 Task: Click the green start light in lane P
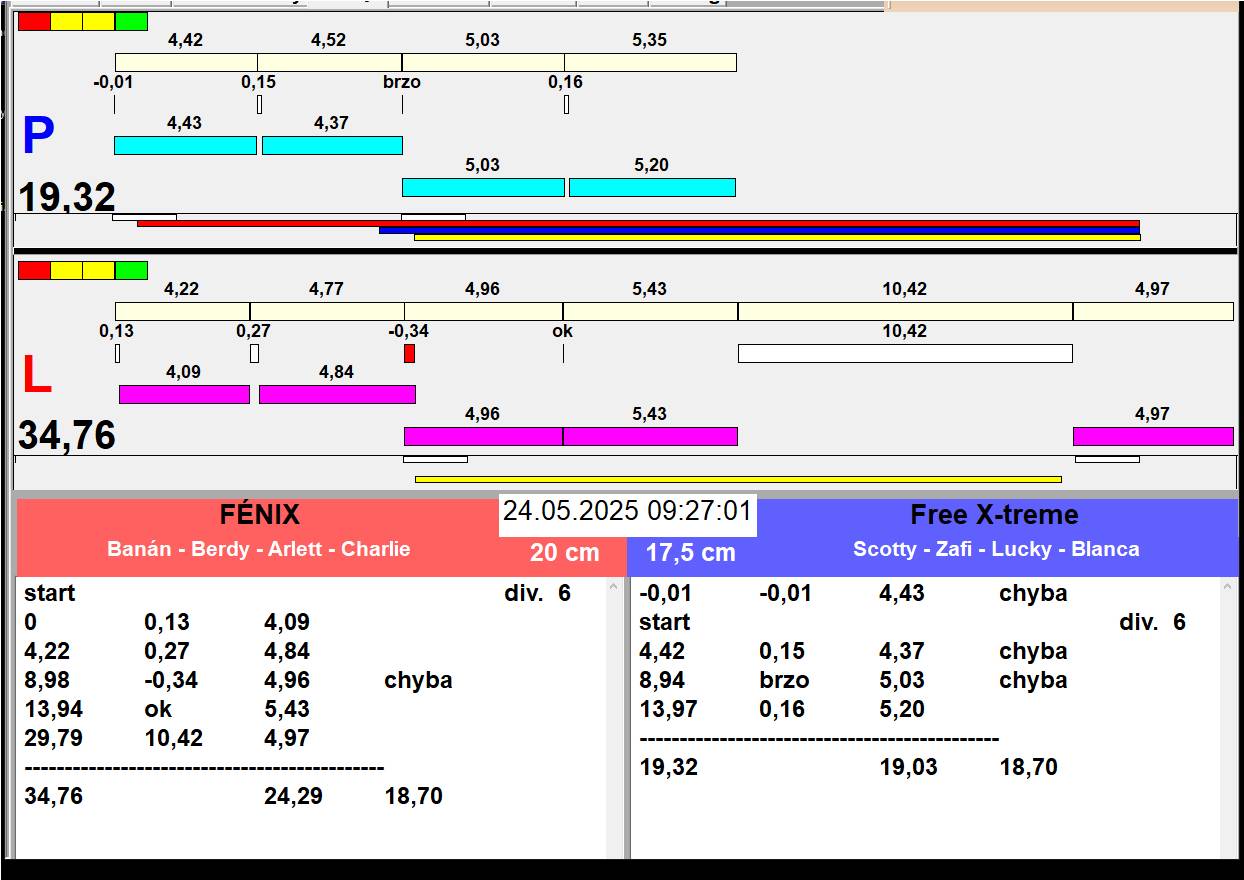131,21
